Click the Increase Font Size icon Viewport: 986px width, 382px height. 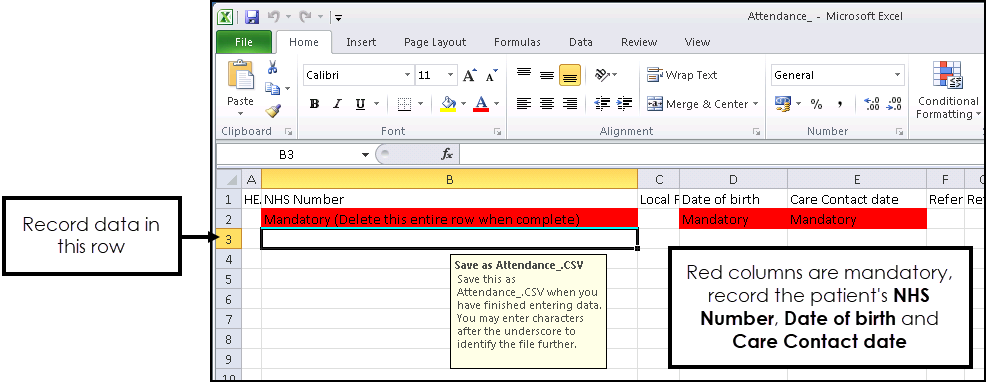pyautogui.click(x=470, y=76)
